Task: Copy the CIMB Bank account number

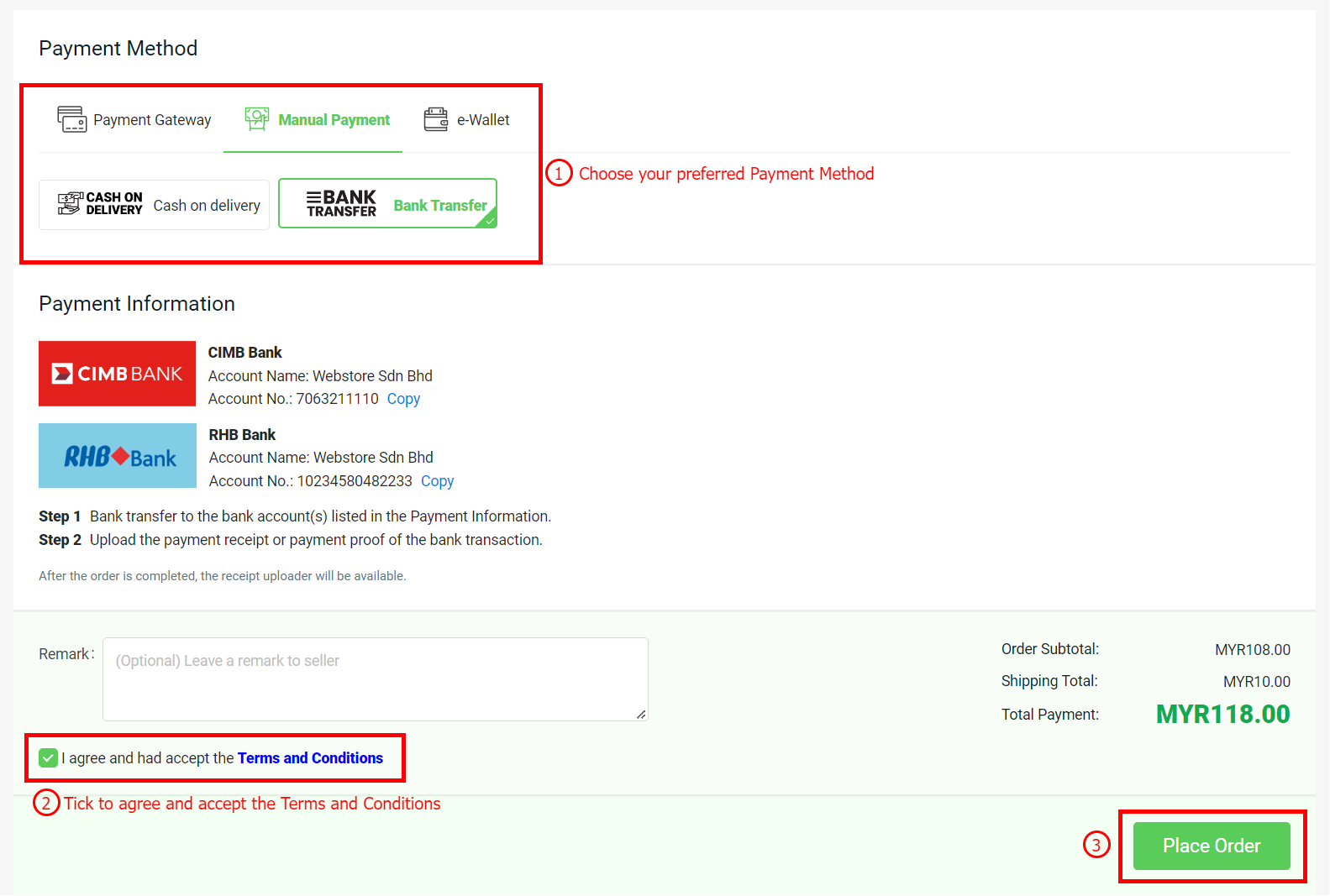Action: coord(403,398)
